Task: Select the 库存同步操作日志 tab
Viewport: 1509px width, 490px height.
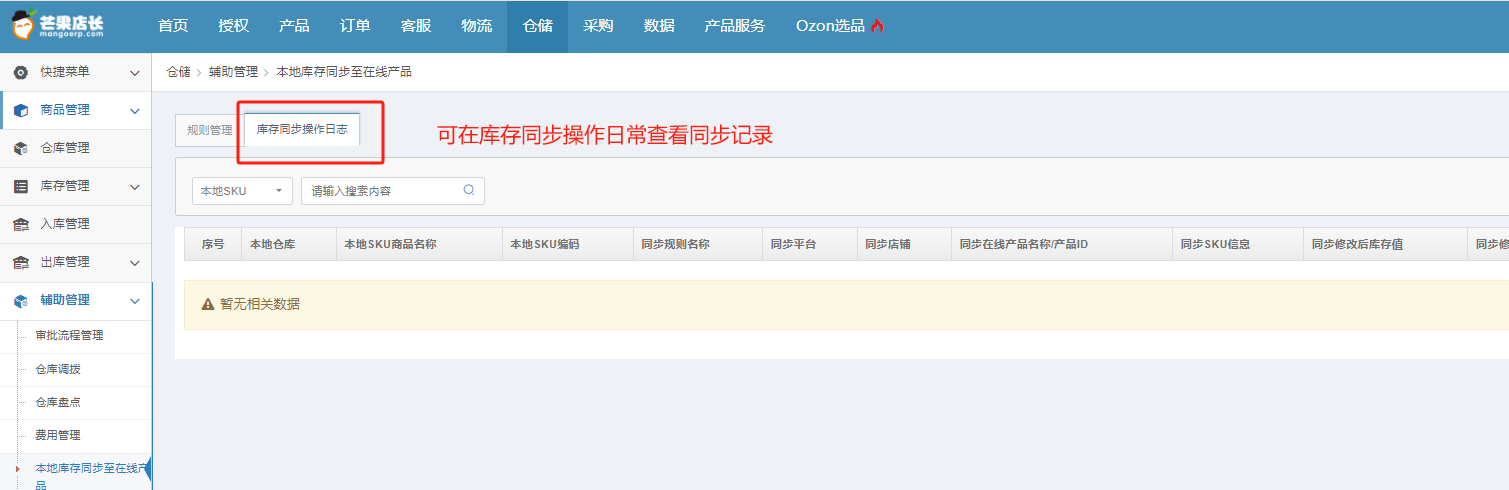Action: point(301,130)
